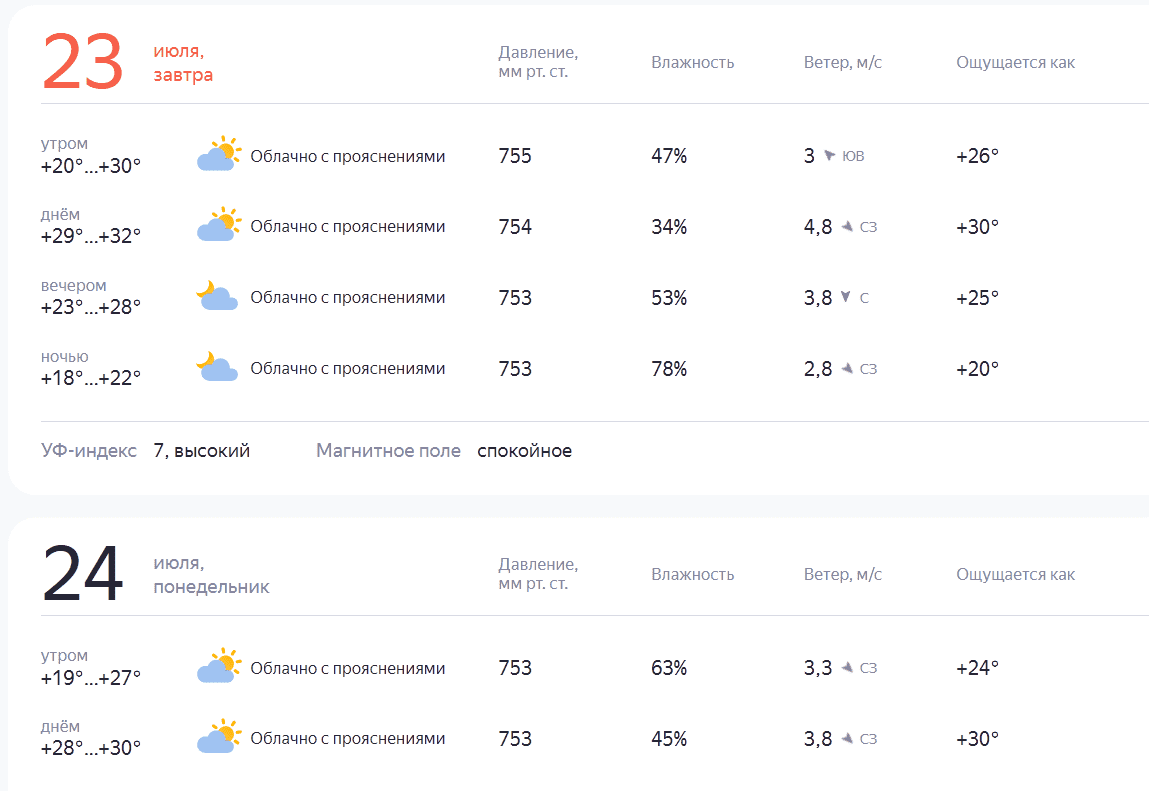Click the southeast wind arrow for July 23 morning
Image resolution: width=1149 pixels, height=791 pixels.
[829, 156]
